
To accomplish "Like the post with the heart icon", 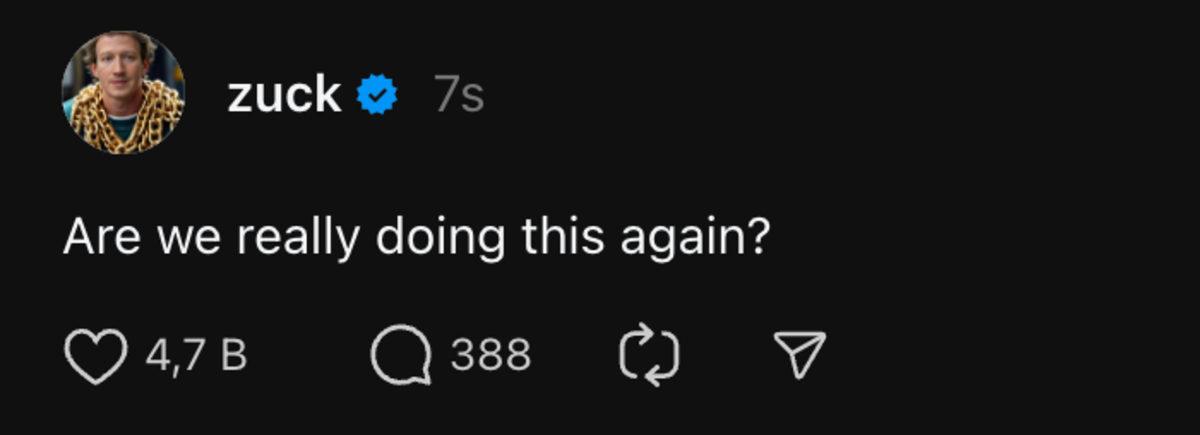I will coord(96,357).
